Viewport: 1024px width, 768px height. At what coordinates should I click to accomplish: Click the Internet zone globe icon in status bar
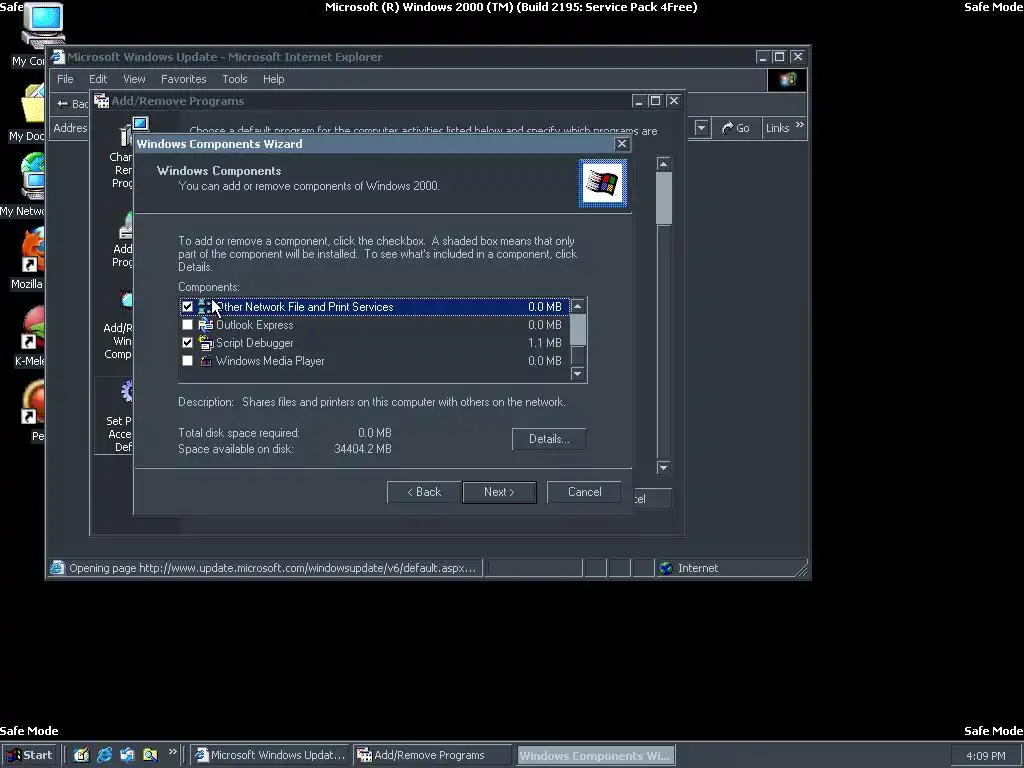click(666, 568)
